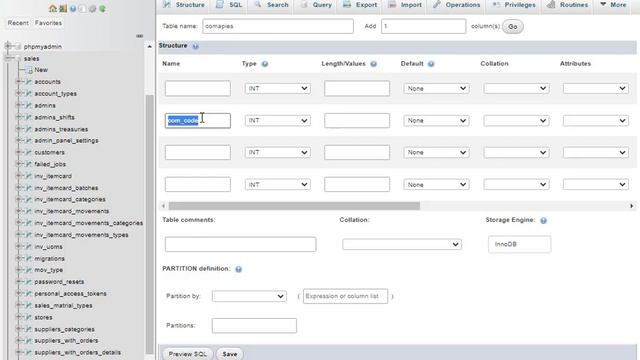
Task: Open the Routines tab
Action: pos(567,5)
